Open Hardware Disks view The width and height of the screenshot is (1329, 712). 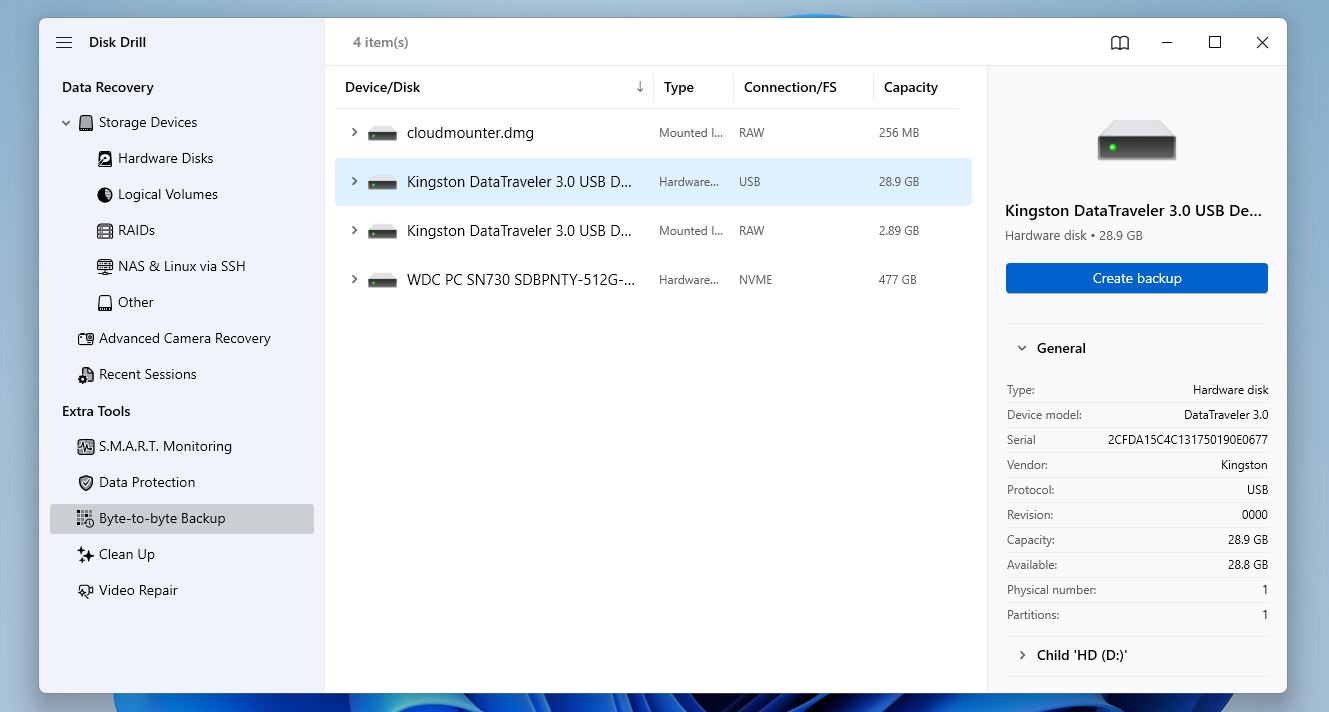tap(166, 159)
